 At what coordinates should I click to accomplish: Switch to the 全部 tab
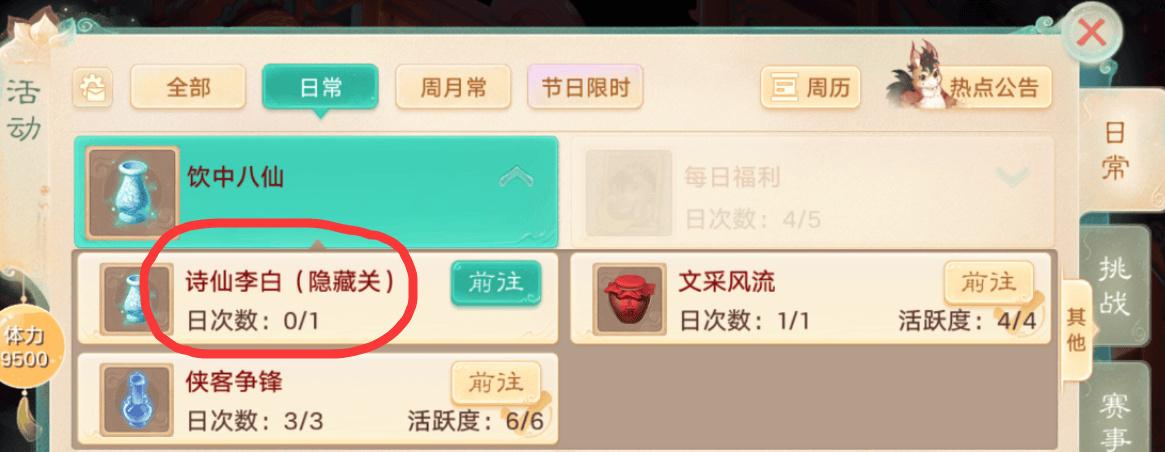click(x=188, y=88)
